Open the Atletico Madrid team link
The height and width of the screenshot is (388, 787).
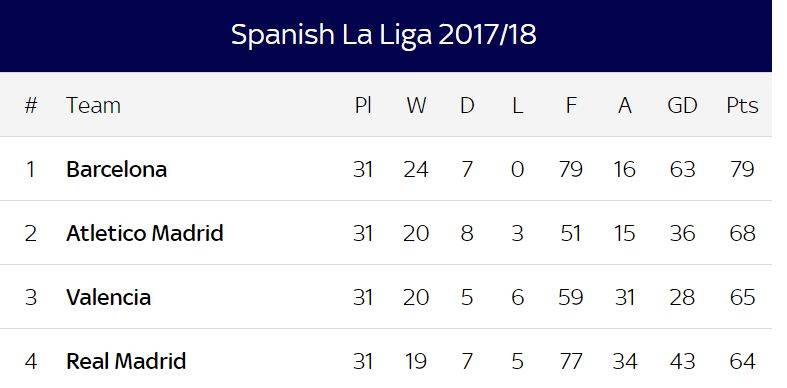coord(145,233)
